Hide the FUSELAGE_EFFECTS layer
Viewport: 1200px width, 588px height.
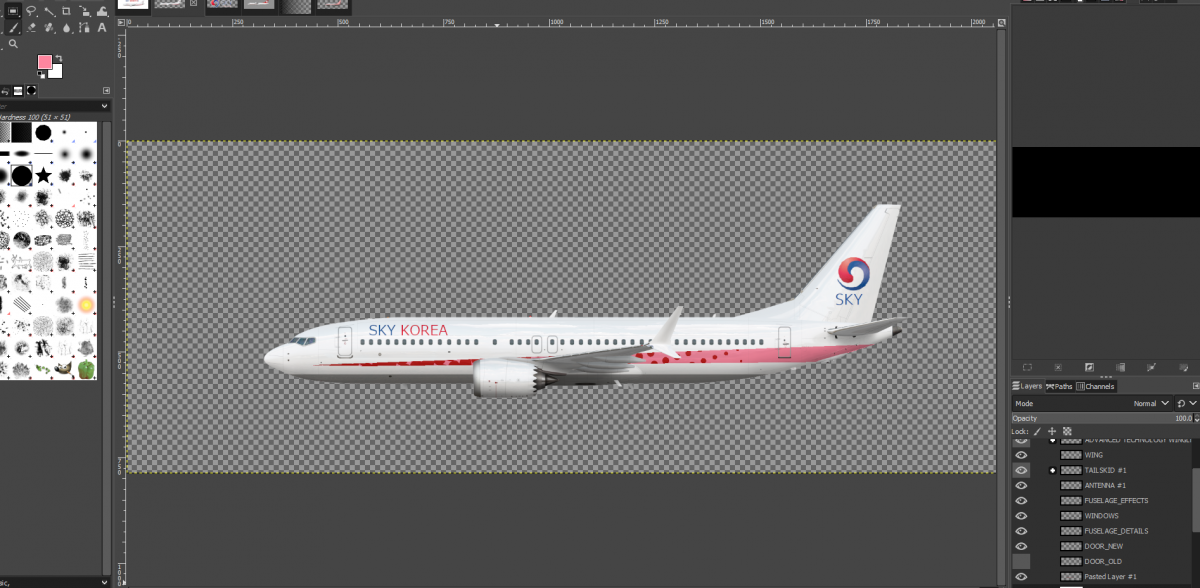[1021, 500]
